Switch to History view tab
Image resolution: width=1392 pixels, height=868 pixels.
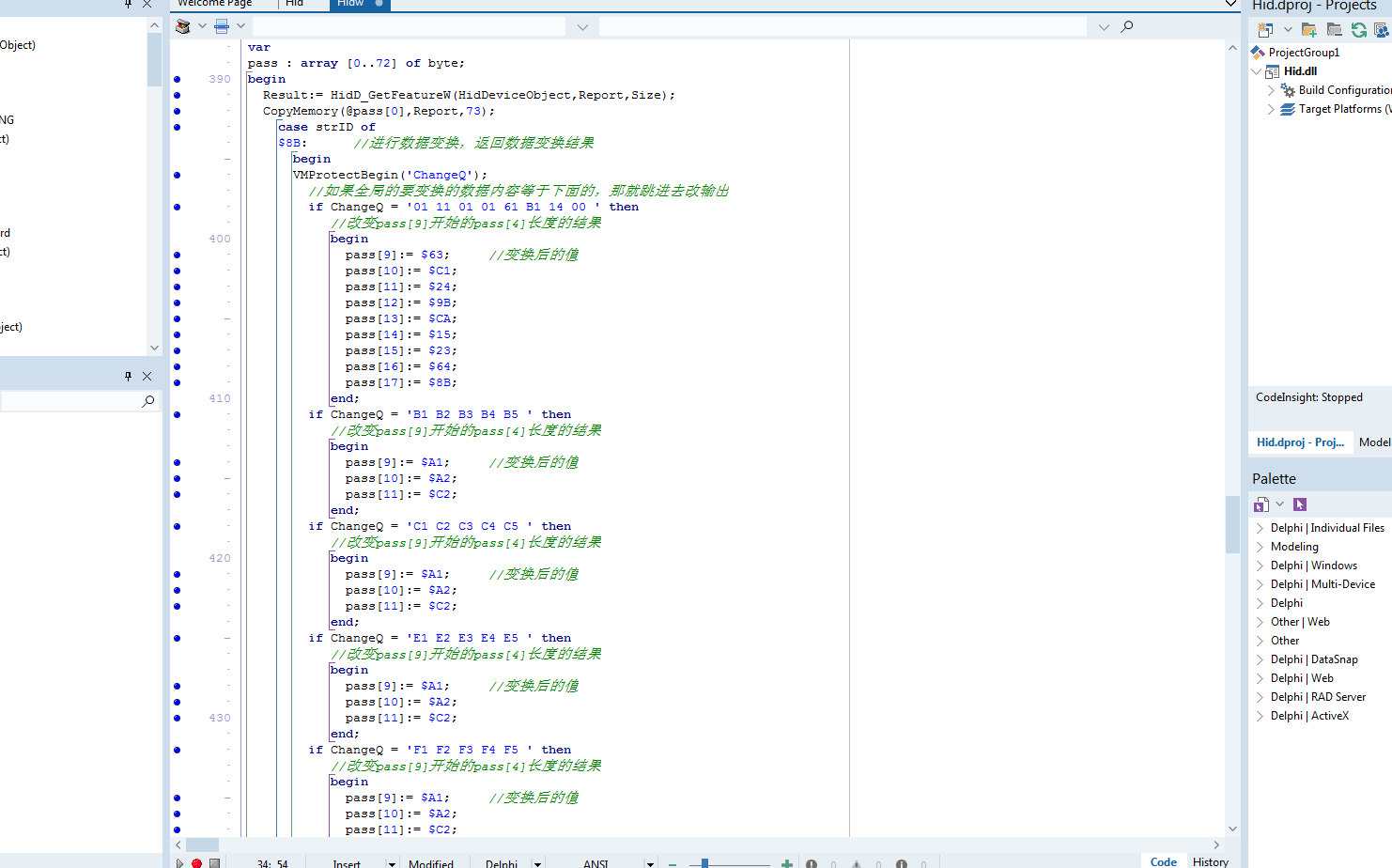1211,861
